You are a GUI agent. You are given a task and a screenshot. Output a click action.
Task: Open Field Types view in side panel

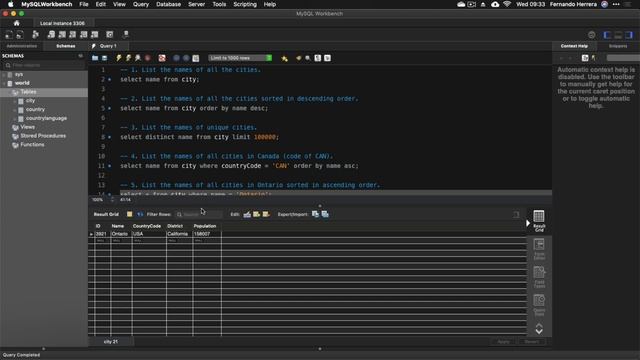pos(539,277)
